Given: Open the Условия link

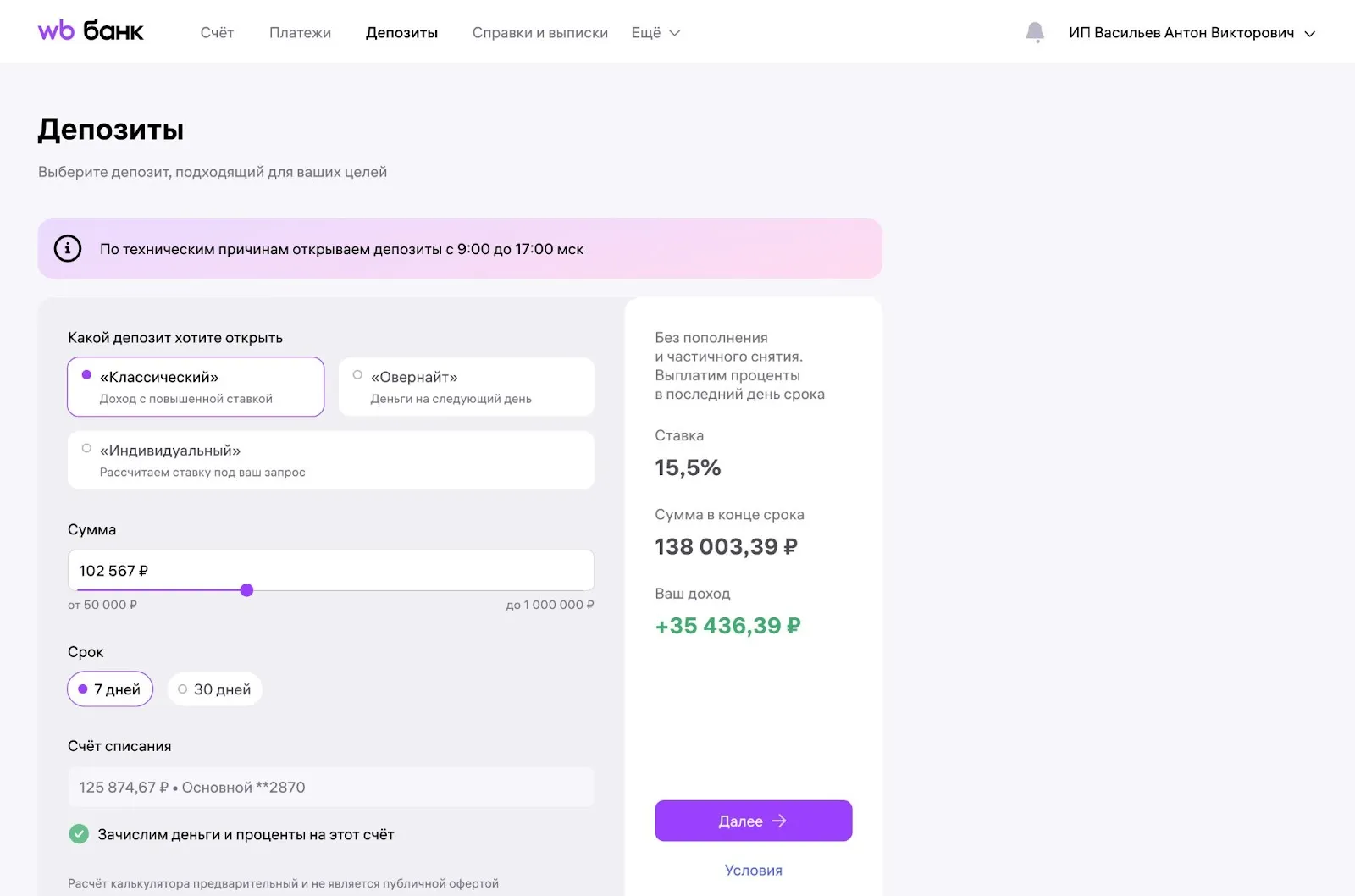Looking at the screenshot, I should [x=753, y=870].
